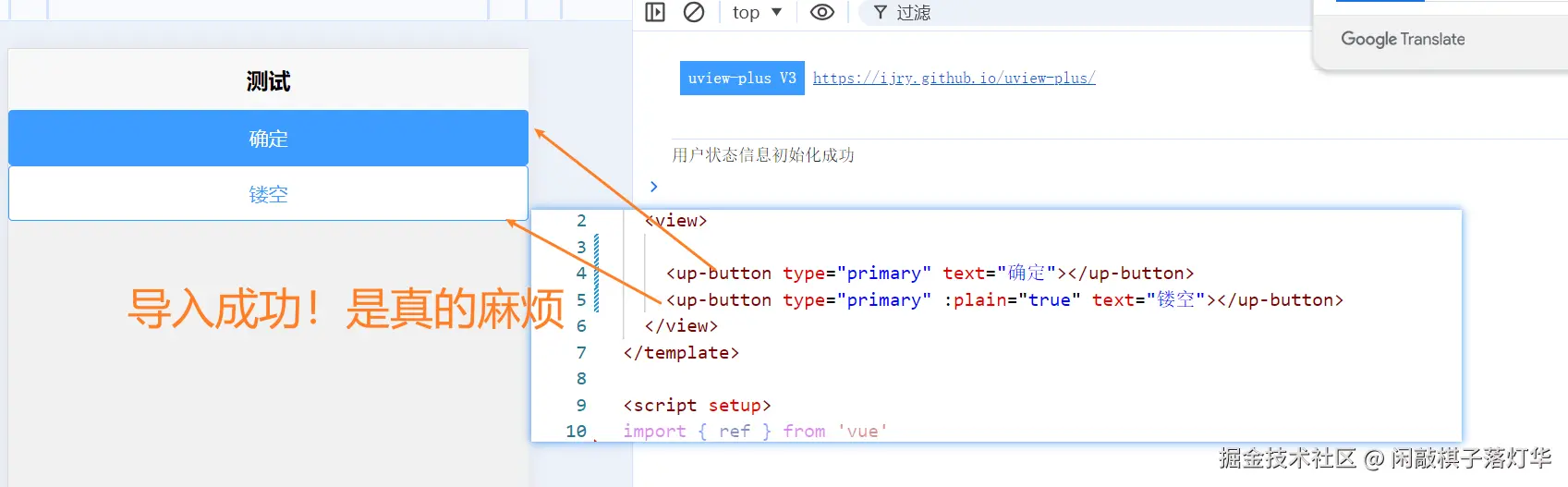The image size is (1568, 487).
Task: Click the closing </view> tag line
Action: coord(681,326)
